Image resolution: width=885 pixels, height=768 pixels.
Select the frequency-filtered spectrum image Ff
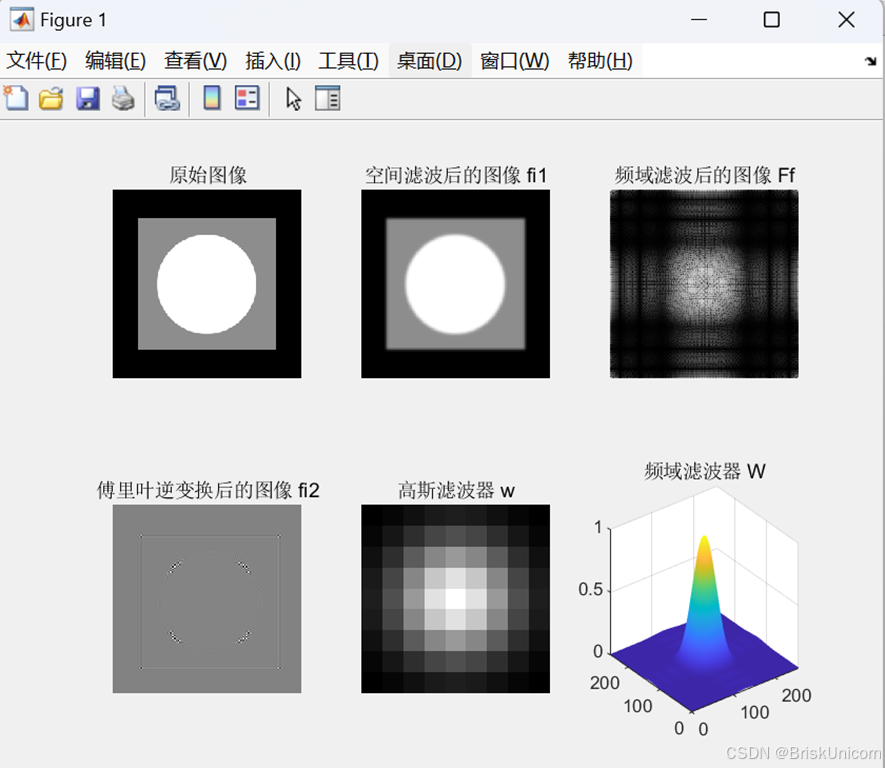click(704, 284)
